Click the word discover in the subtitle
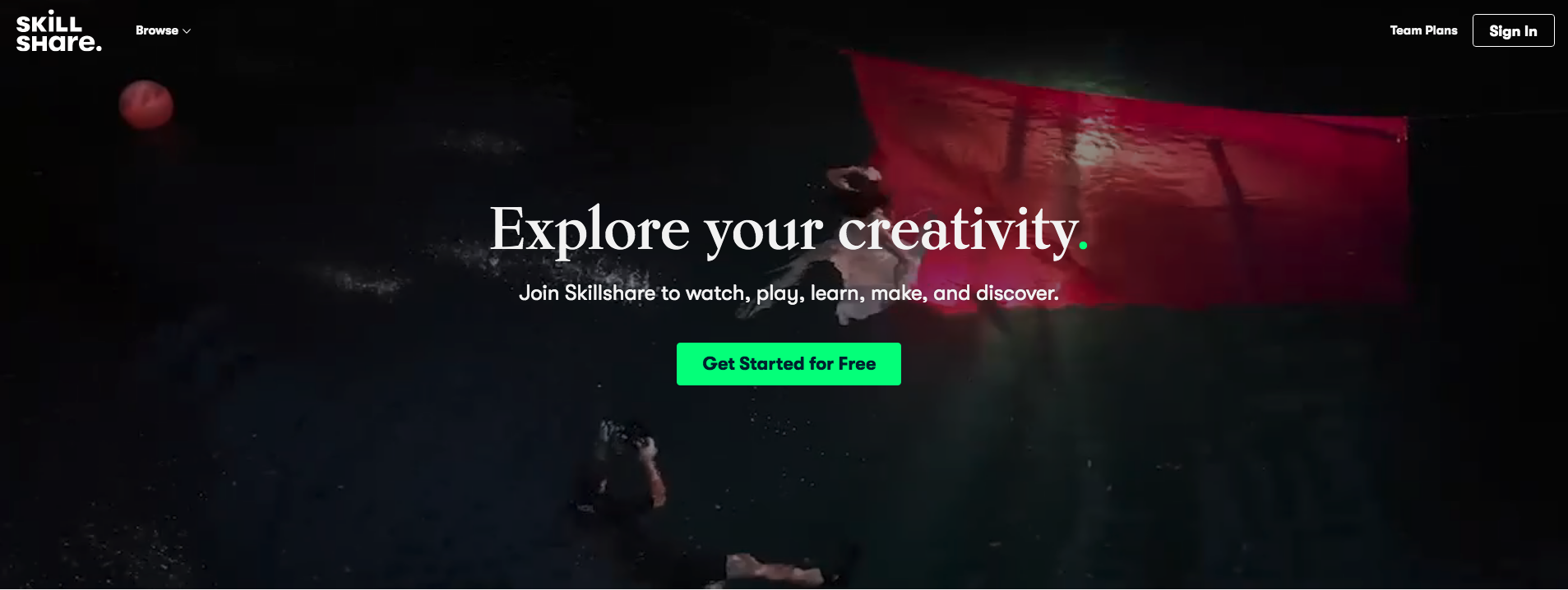 (1015, 293)
